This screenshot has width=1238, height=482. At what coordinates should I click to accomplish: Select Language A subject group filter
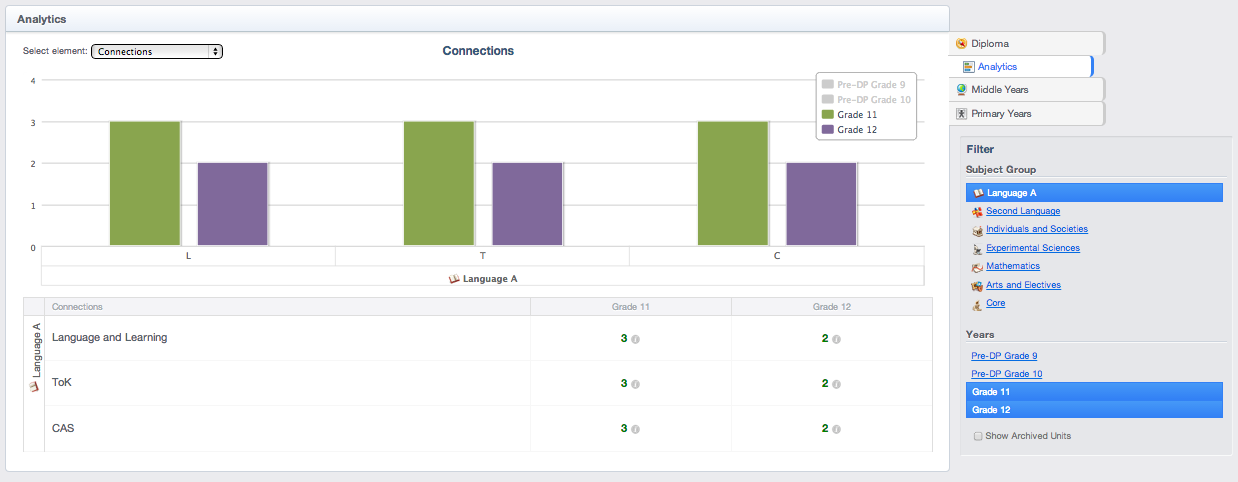[1094, 193]
